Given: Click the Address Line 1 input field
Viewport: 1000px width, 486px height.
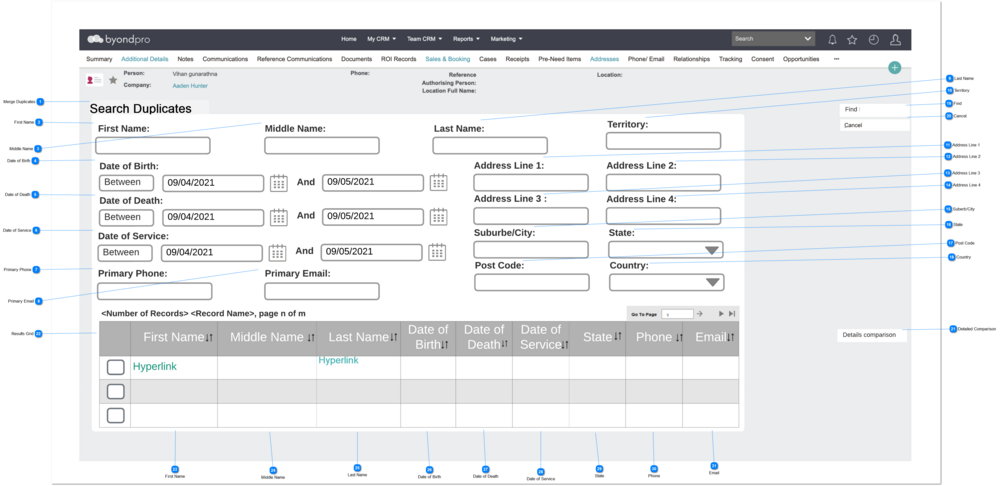Looking at the screenshot, I should pos(531,183).
